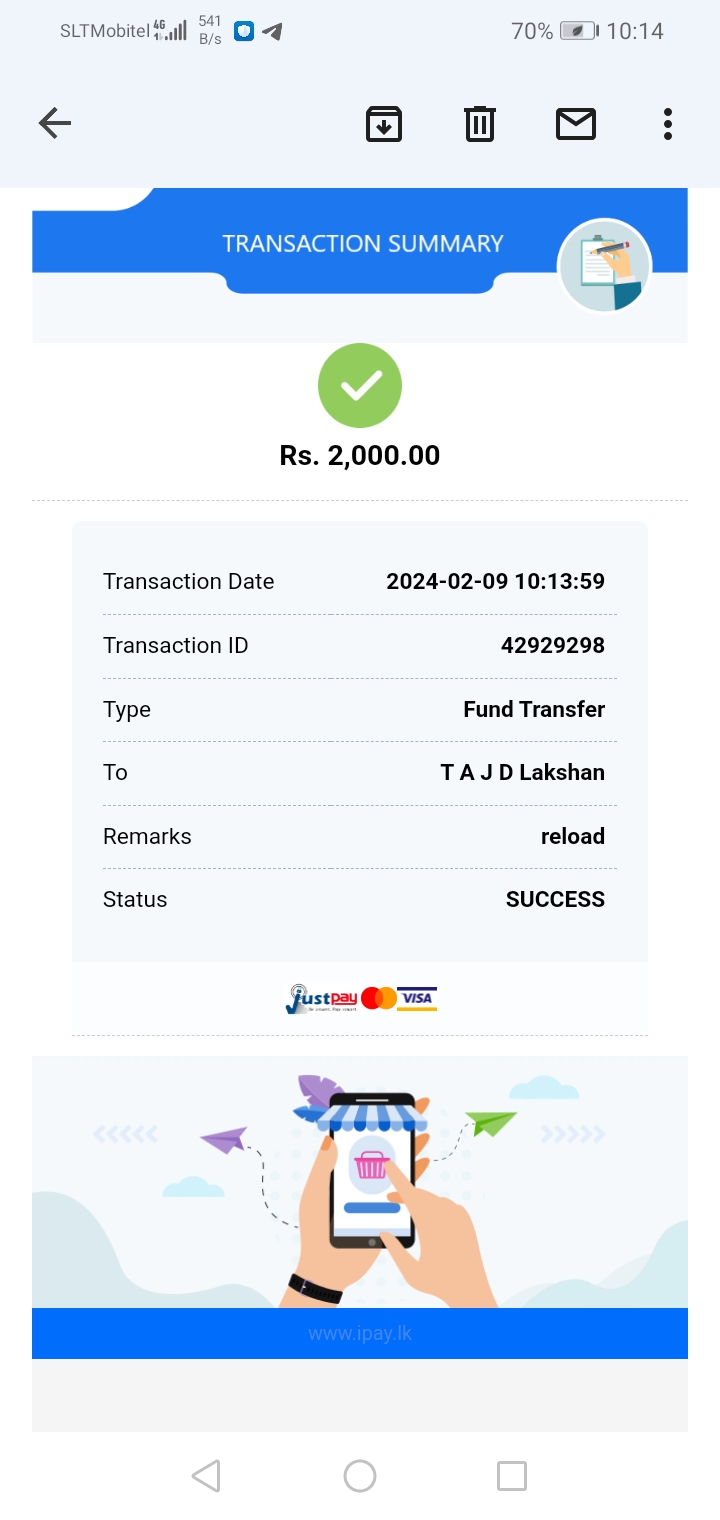This screenshot has height=1520, width=720.
Task: Open the www.ipay.lk link
Action: [360, 1334]
